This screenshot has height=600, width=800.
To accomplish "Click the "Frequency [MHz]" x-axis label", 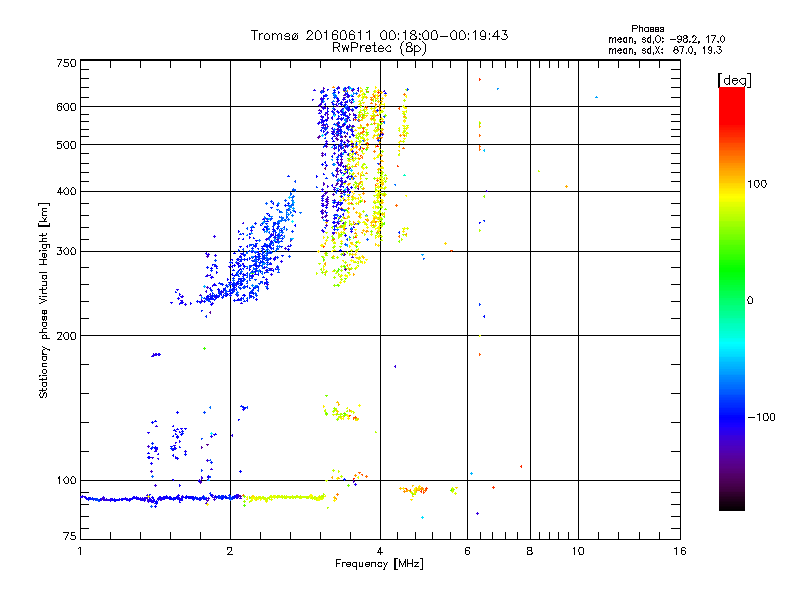I will point(379,564).
